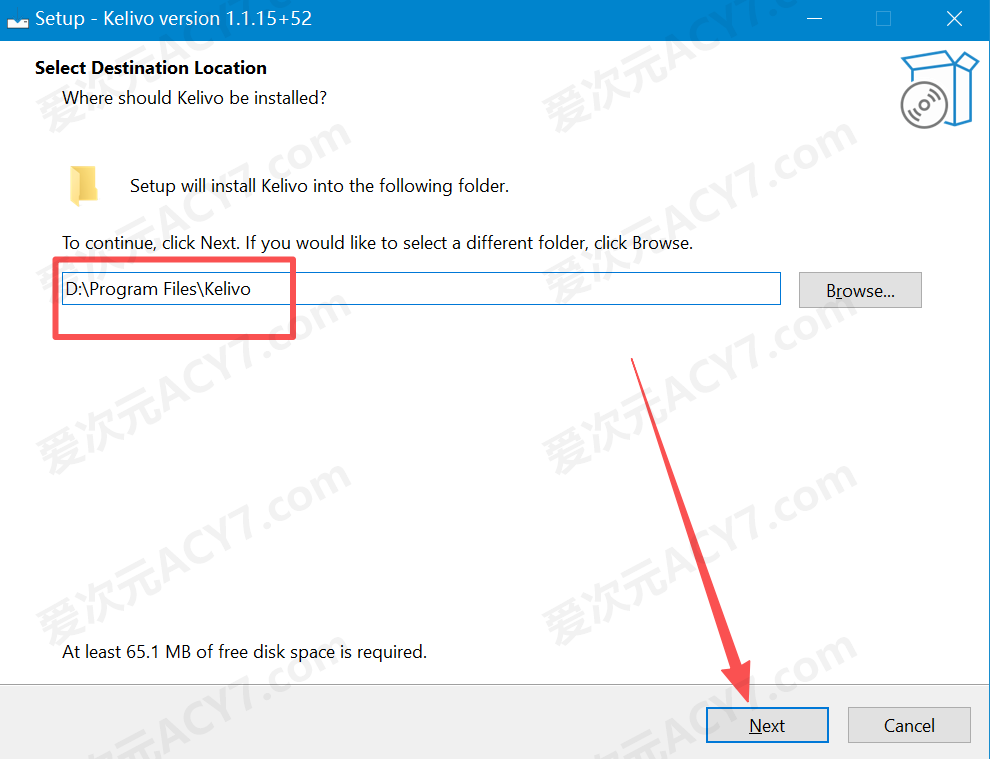Click the yellow folder icon
The image size is (990, 759).
click(x=83, y=186)
